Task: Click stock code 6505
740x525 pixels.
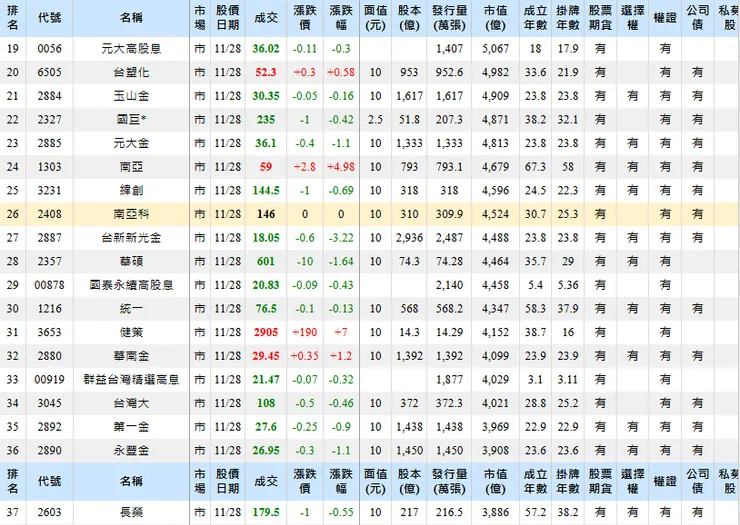Action: 50,72
